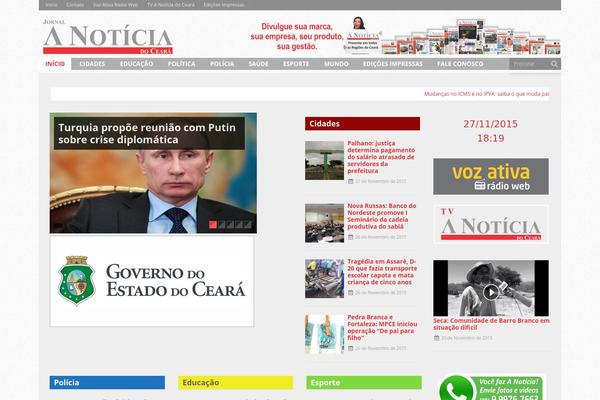
Task: Open the green Esporte section header
Action: tap(364, 382)
